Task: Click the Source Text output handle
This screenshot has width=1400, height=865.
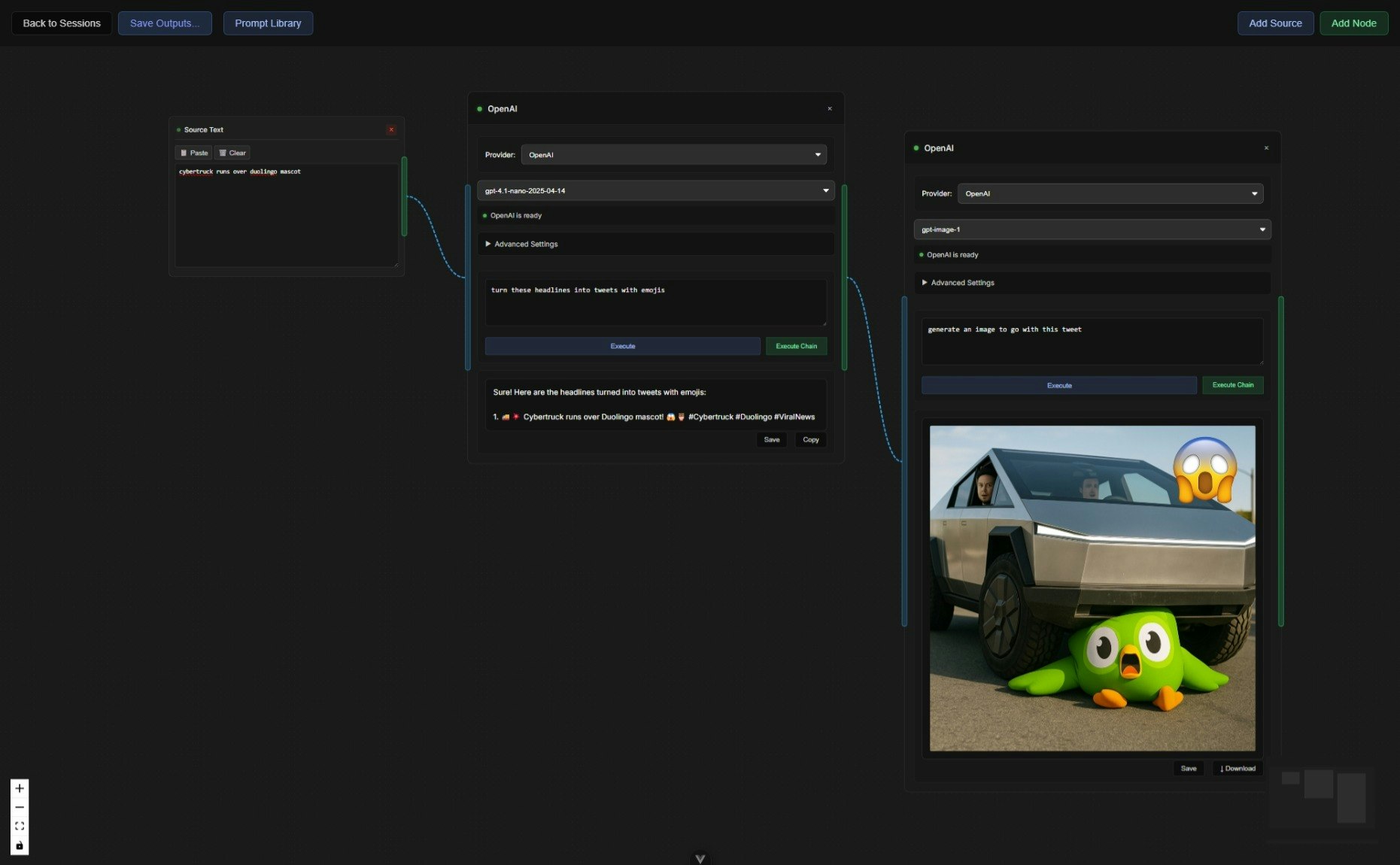Action: click(x=405, y=196)
